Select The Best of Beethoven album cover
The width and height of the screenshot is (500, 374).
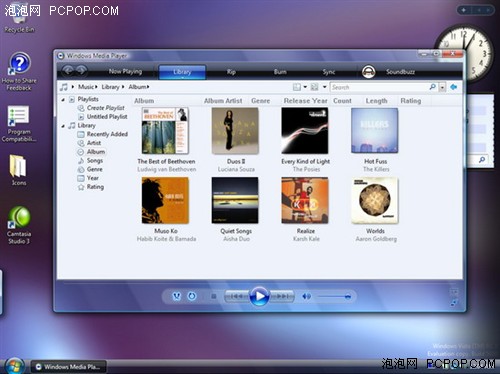pyautogui.click(x=165, y=131)
